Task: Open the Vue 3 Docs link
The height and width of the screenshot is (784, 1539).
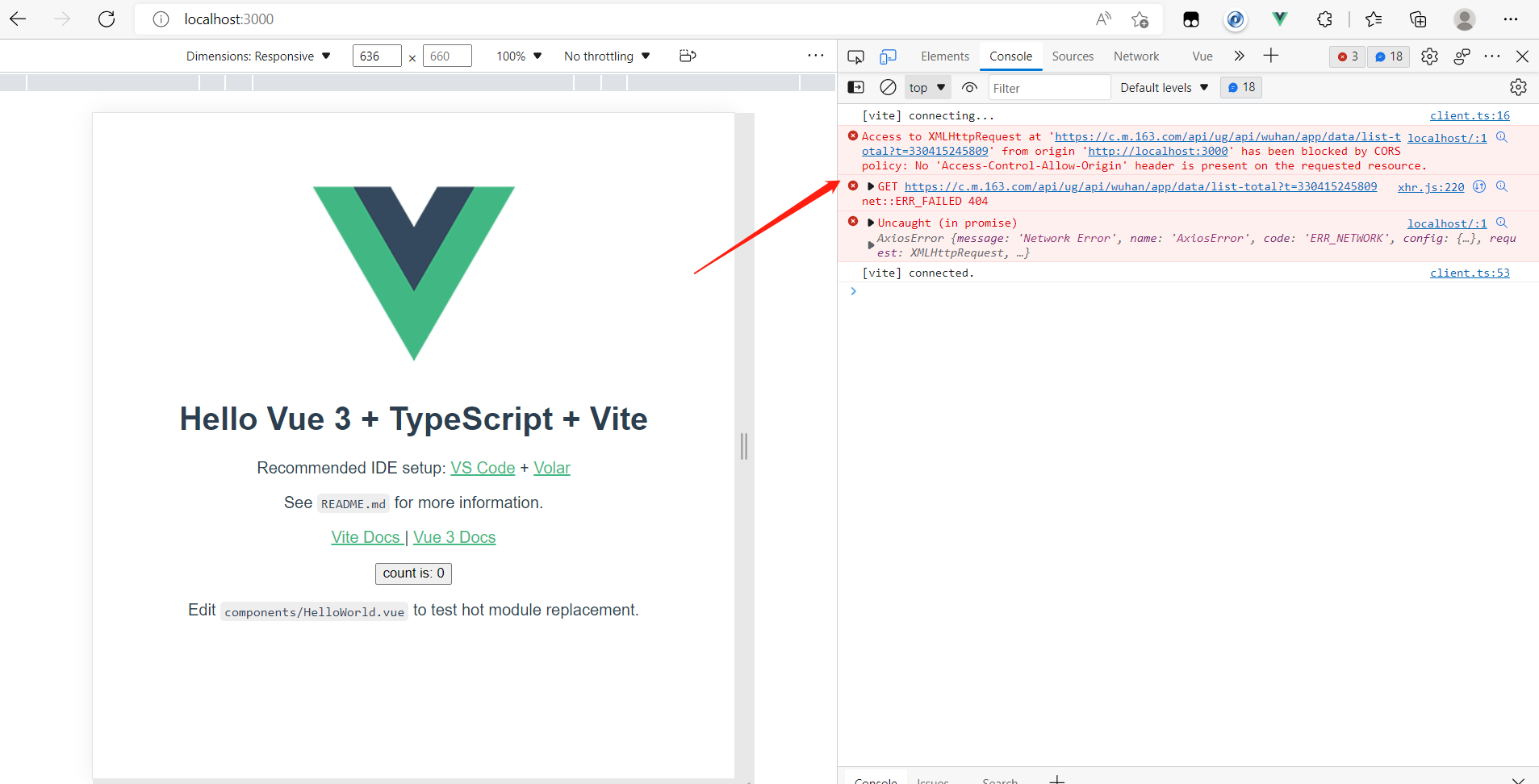Action: (x=454, y=537)
